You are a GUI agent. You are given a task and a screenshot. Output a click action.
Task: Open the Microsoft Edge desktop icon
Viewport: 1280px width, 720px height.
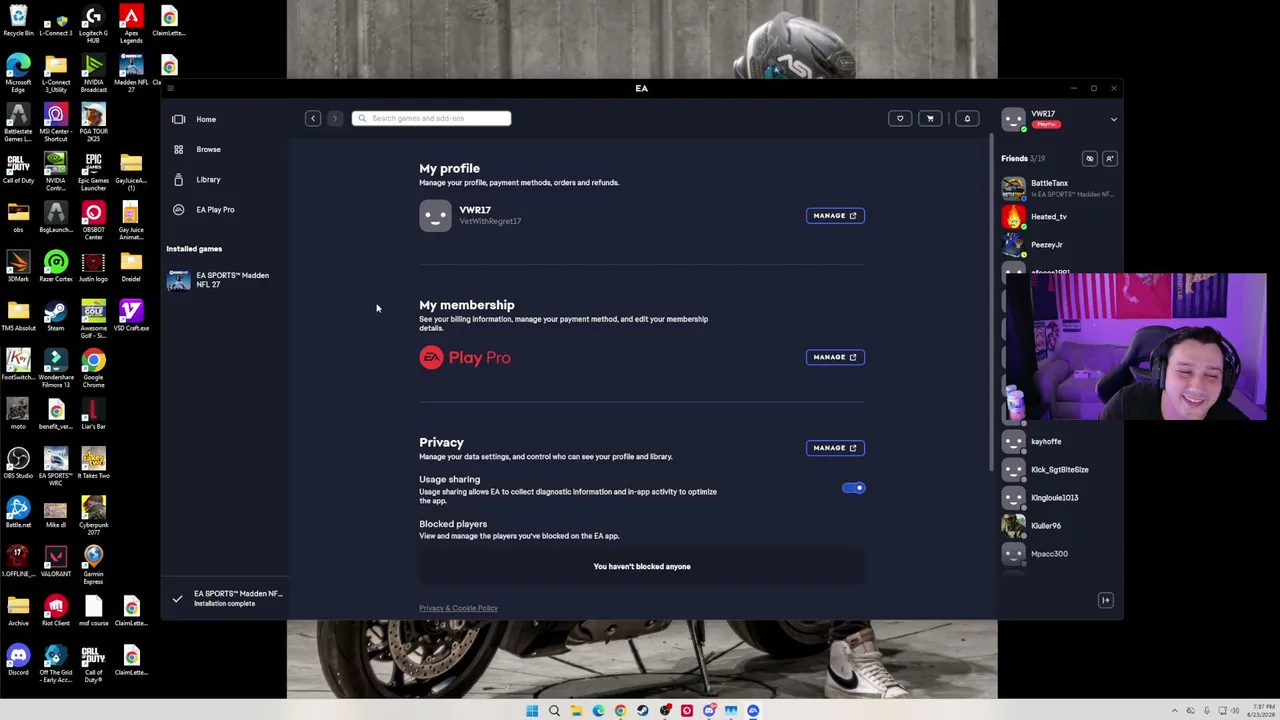pos(18,73)
